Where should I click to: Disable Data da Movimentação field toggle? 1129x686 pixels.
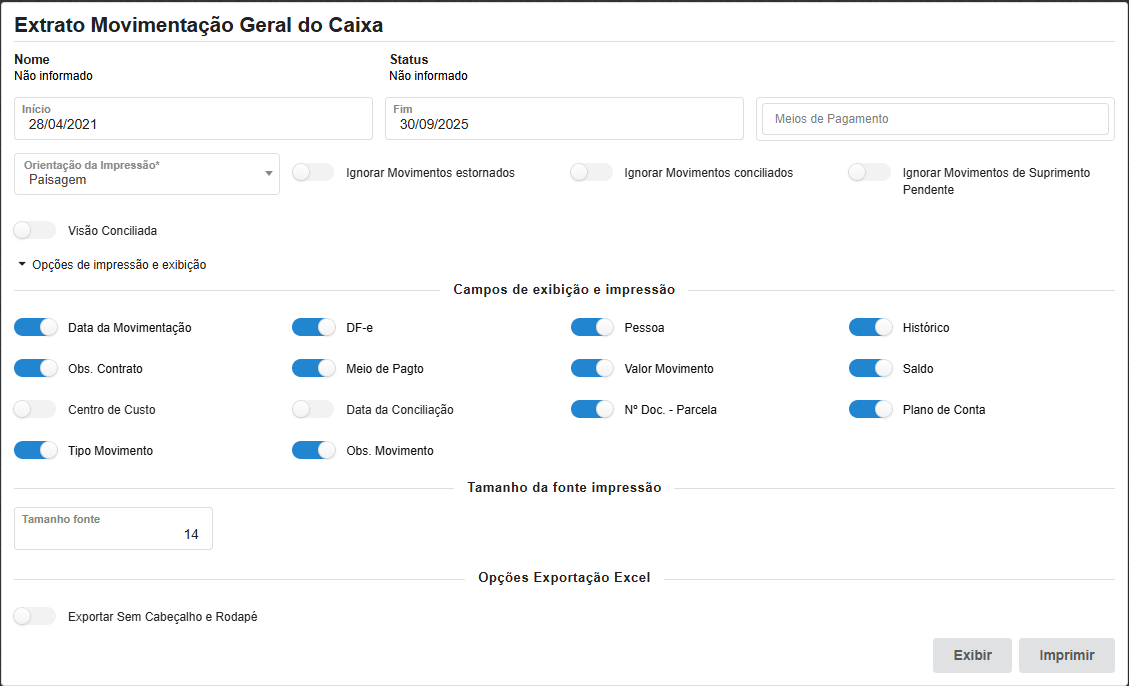pyautogui.click(x=35, y=328)
